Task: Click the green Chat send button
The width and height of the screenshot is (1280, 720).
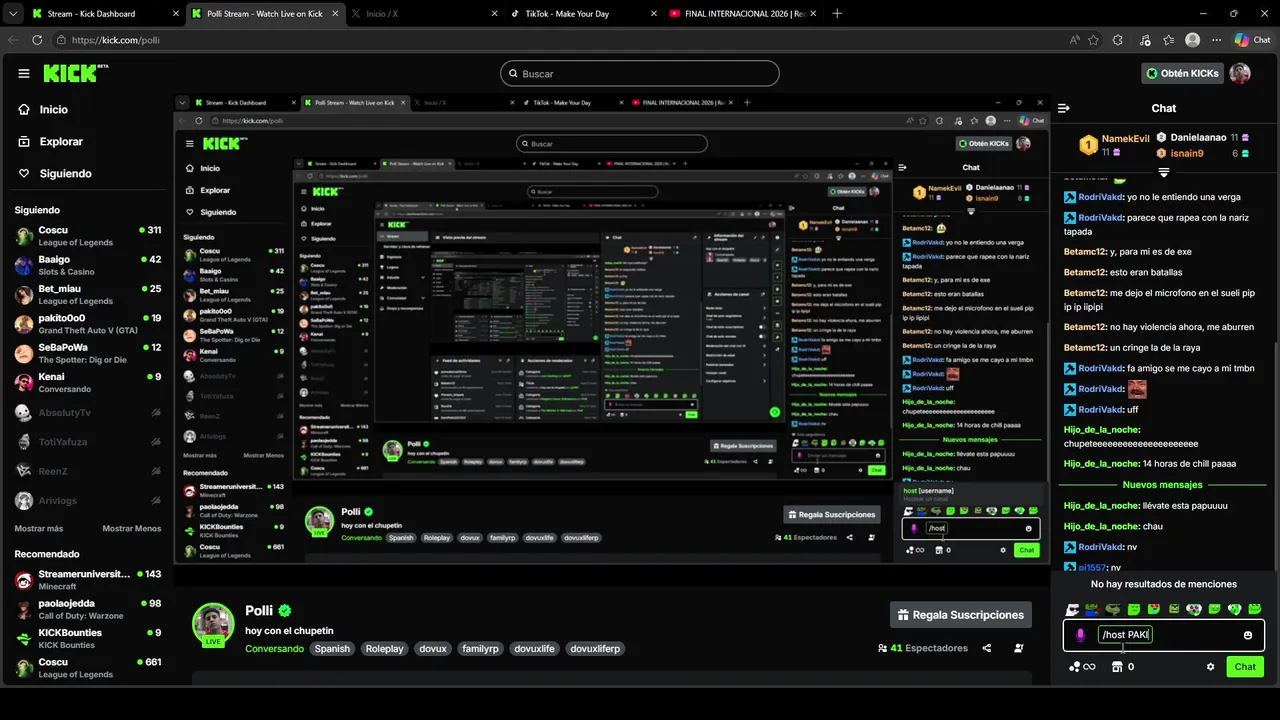Action: [1245, 667]
